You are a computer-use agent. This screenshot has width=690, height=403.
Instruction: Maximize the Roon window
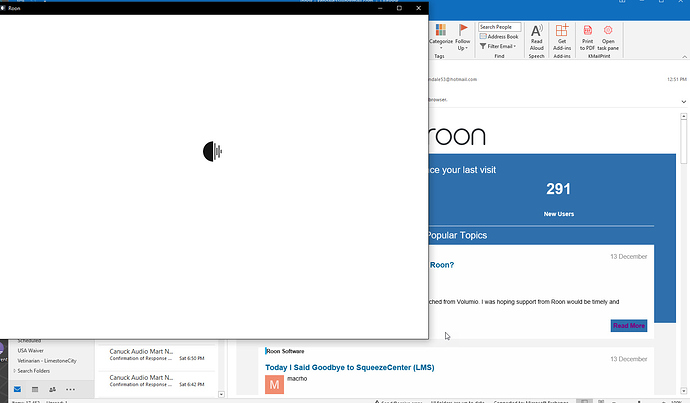point(399,8)
